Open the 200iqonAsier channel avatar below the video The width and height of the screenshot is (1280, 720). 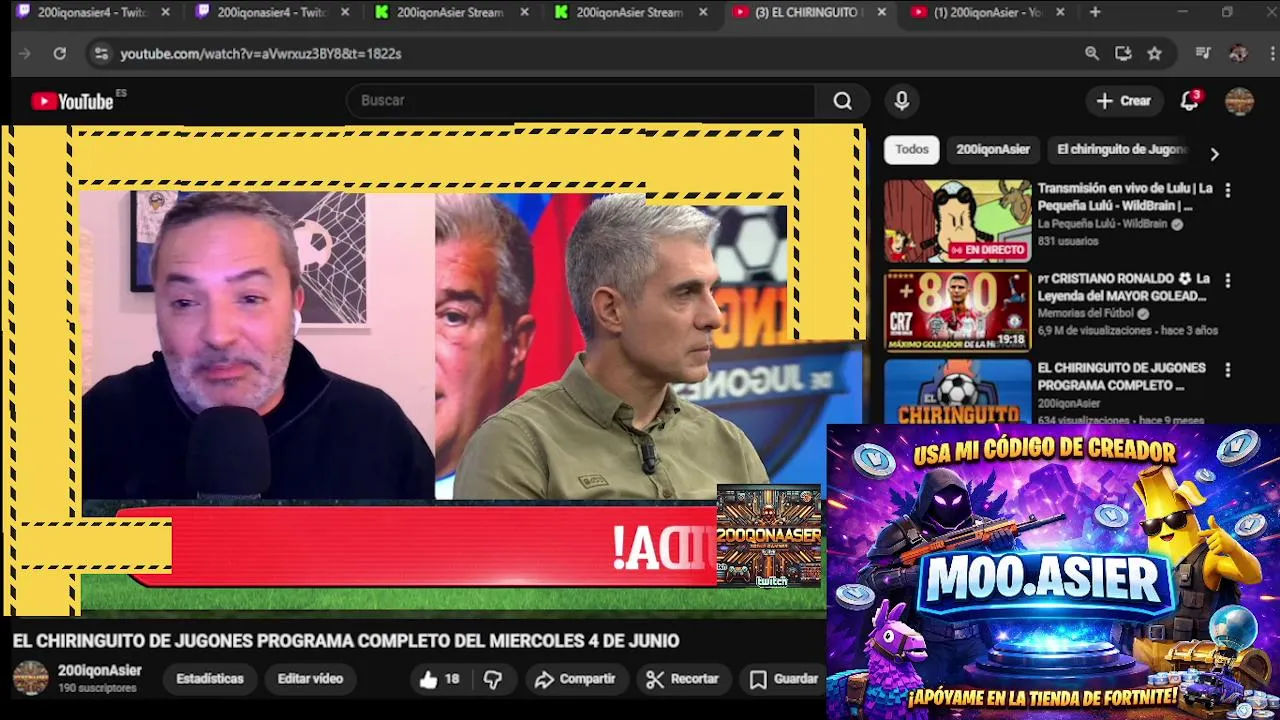[x=30, y=678]
